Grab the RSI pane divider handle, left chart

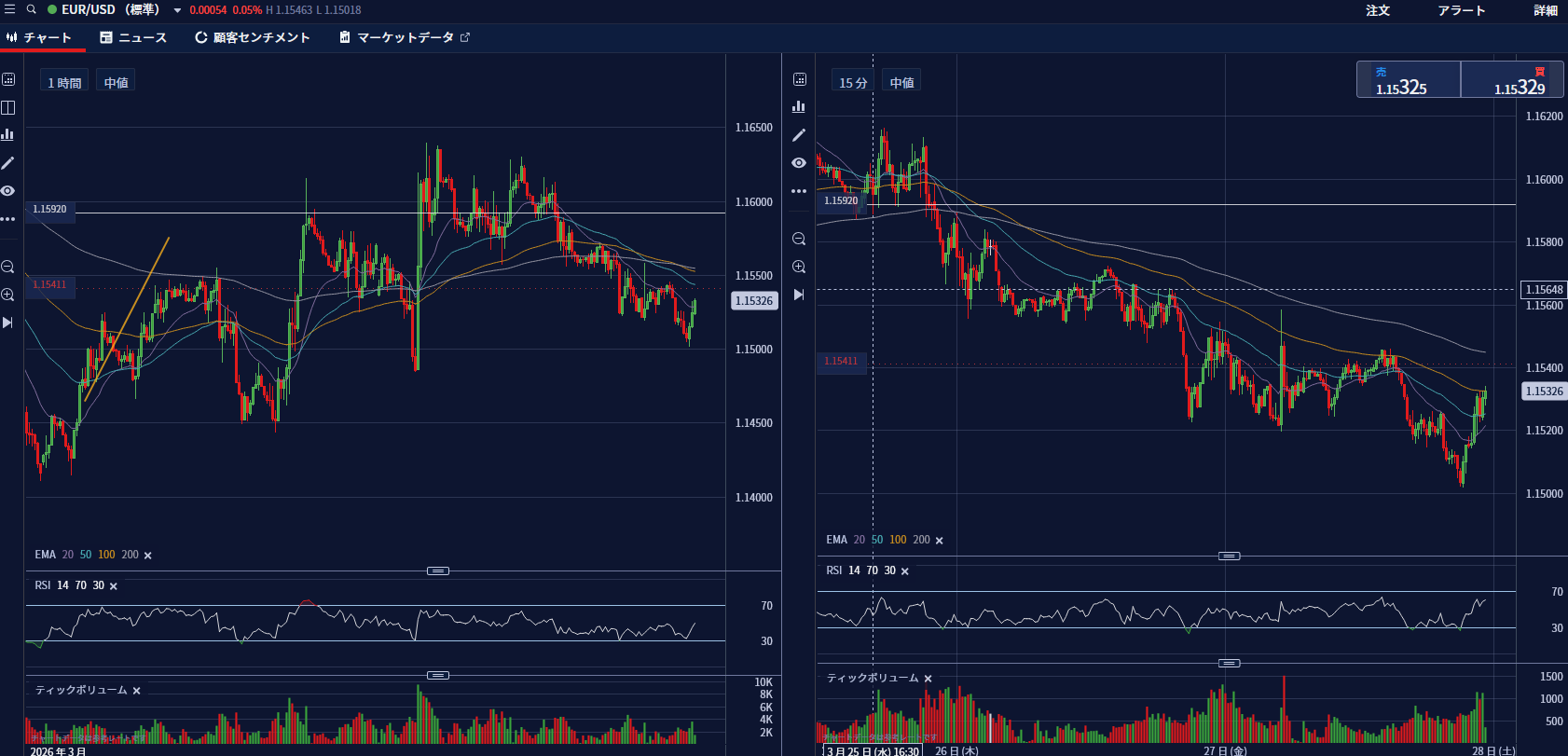point(438,570)
